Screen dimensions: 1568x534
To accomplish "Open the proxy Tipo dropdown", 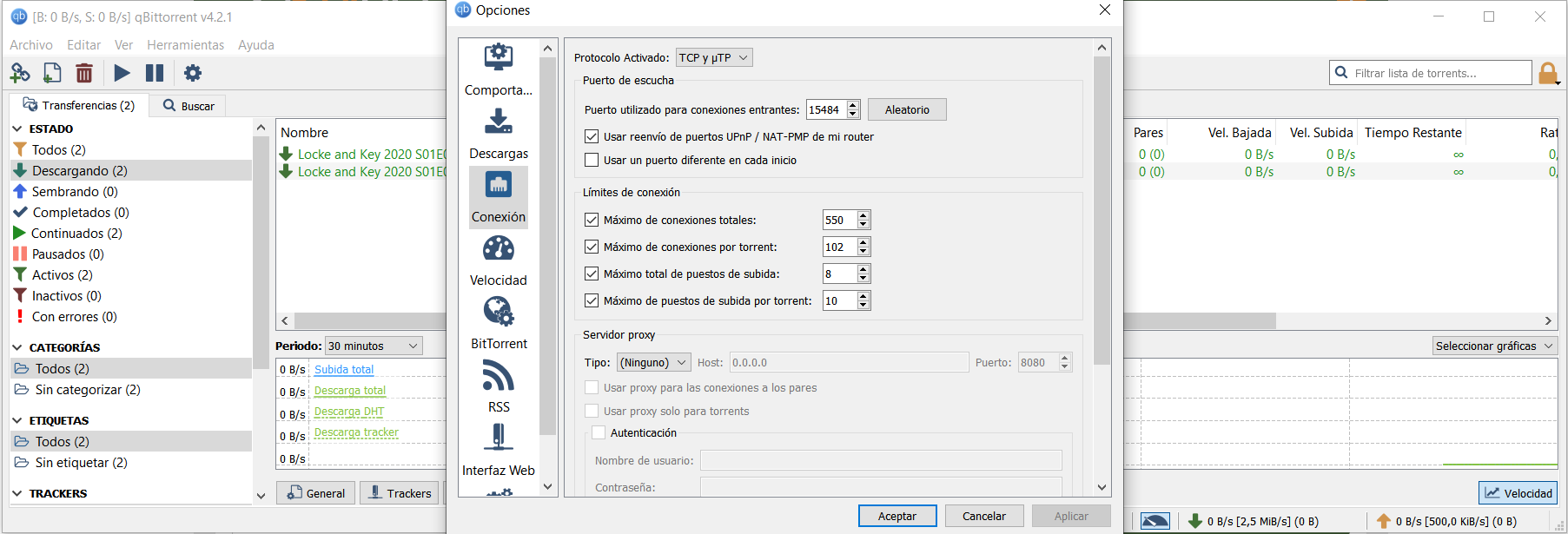I will coord(653,362).
